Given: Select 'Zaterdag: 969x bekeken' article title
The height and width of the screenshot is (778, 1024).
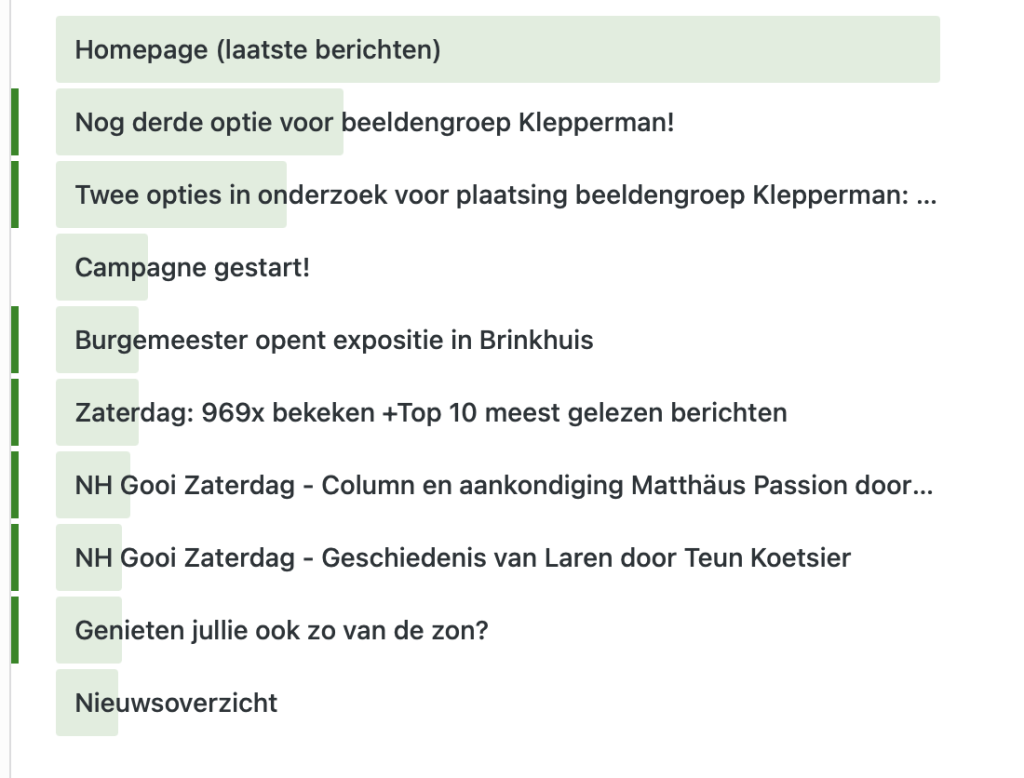Looking at the screenshot, I should (x=430, y=412).
